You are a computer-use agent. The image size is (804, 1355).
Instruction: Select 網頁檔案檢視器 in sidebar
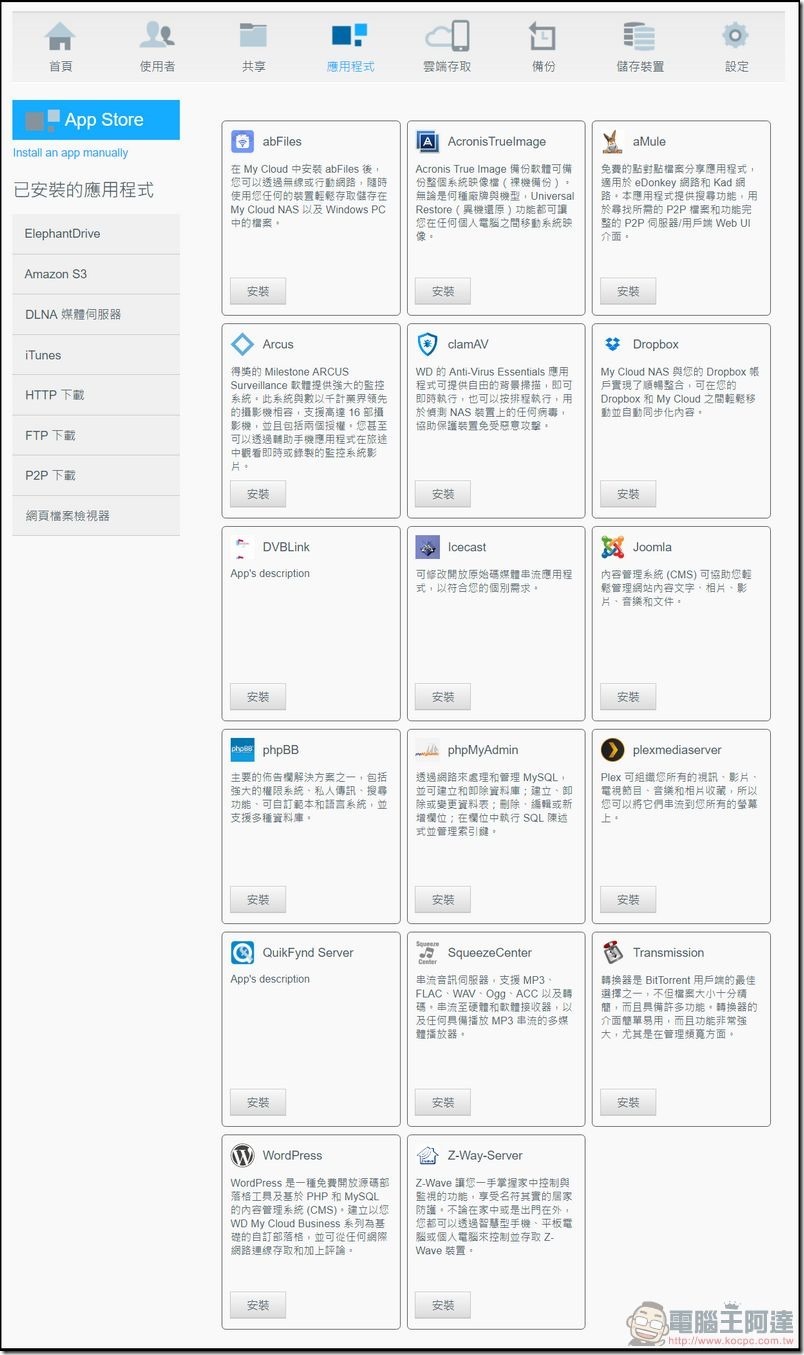(96, 516)
